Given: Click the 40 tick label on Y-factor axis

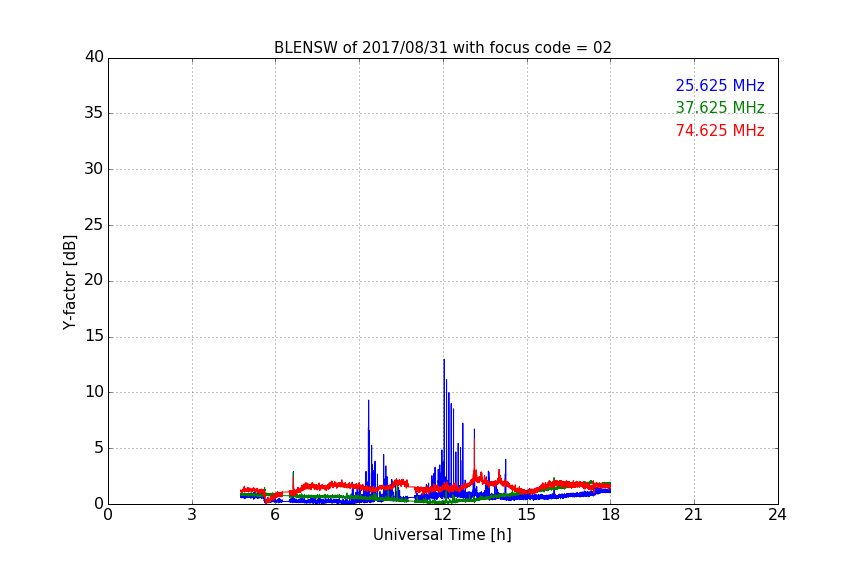Looking at the screenshot, I should tap(94, 57).
